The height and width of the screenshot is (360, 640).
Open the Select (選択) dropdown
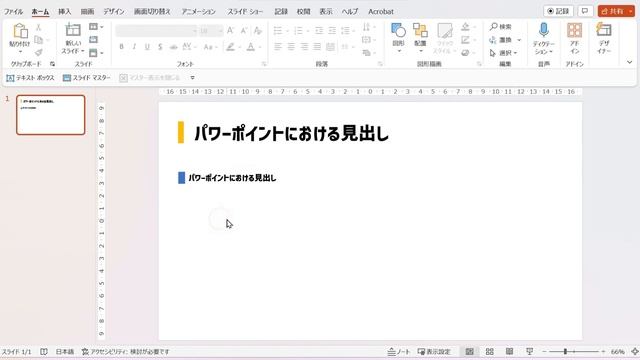[x=503, y=53]
